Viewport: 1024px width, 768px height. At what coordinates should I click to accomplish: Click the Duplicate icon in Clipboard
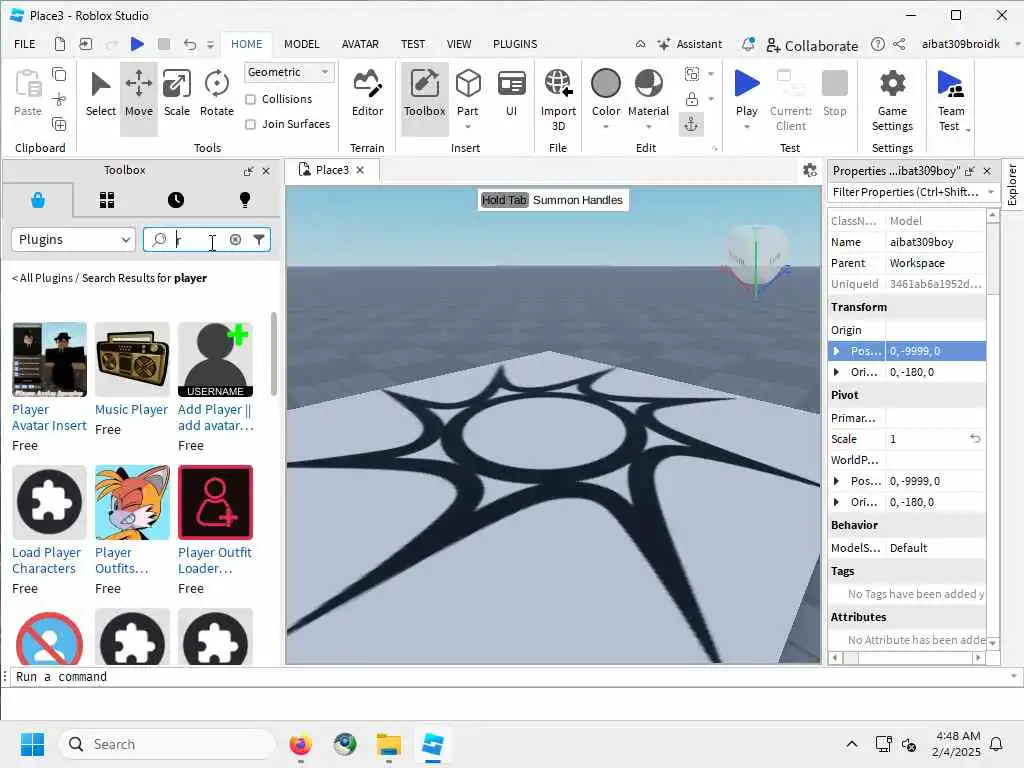click(59, 124)
